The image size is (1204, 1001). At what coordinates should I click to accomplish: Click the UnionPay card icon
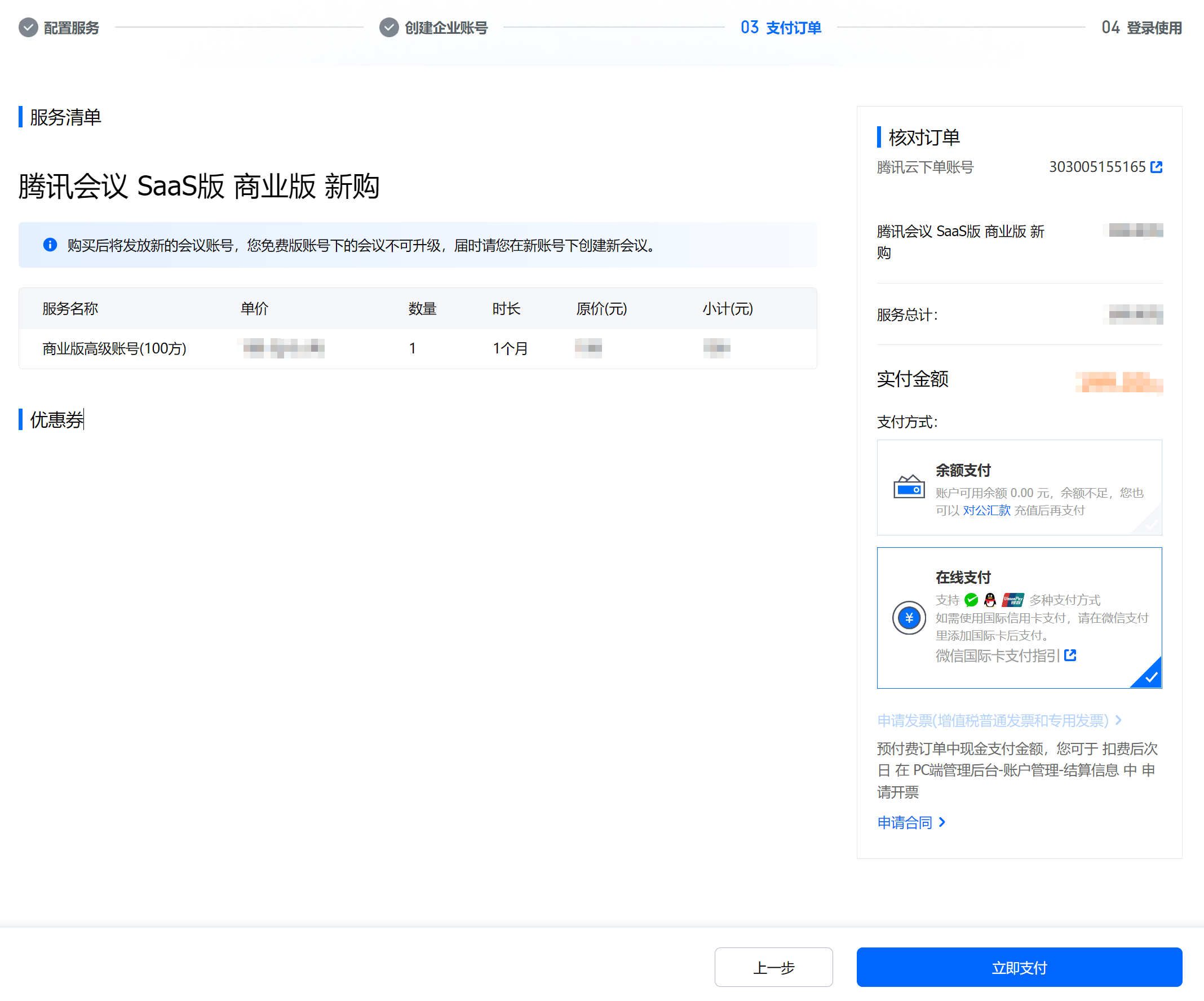(x=1013, y=600)
